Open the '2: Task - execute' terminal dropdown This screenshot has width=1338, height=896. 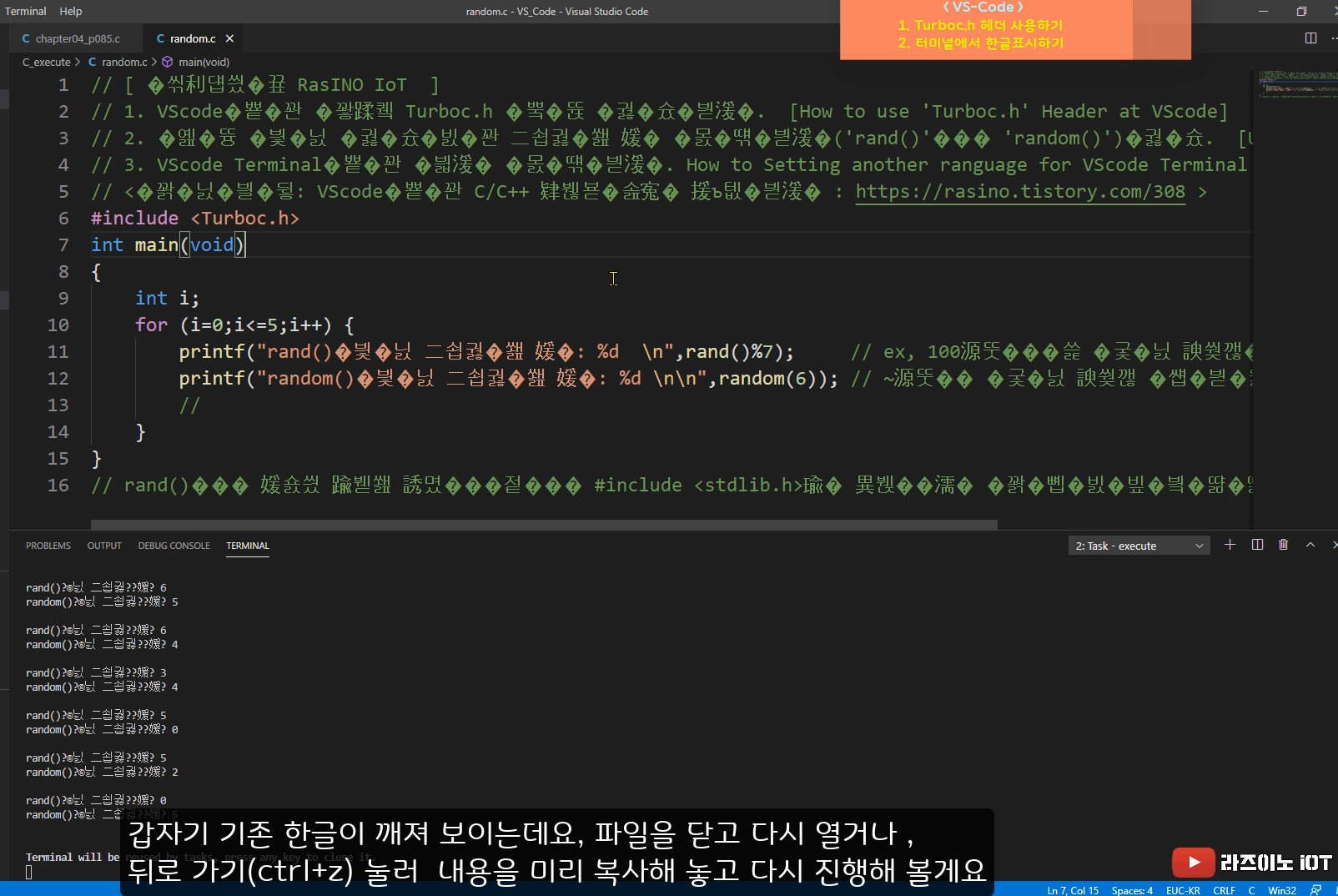[1139, 546]
